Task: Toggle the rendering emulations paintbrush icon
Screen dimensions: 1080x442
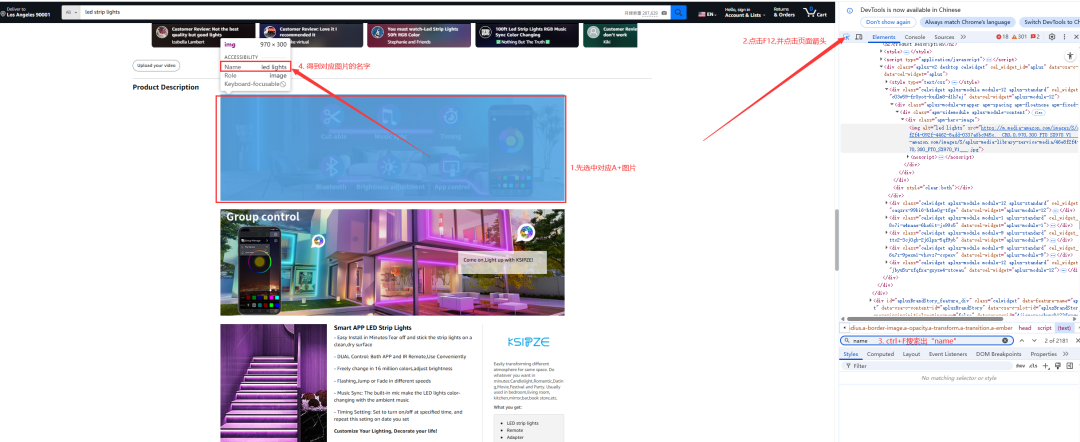Action: coord(1056,366)
